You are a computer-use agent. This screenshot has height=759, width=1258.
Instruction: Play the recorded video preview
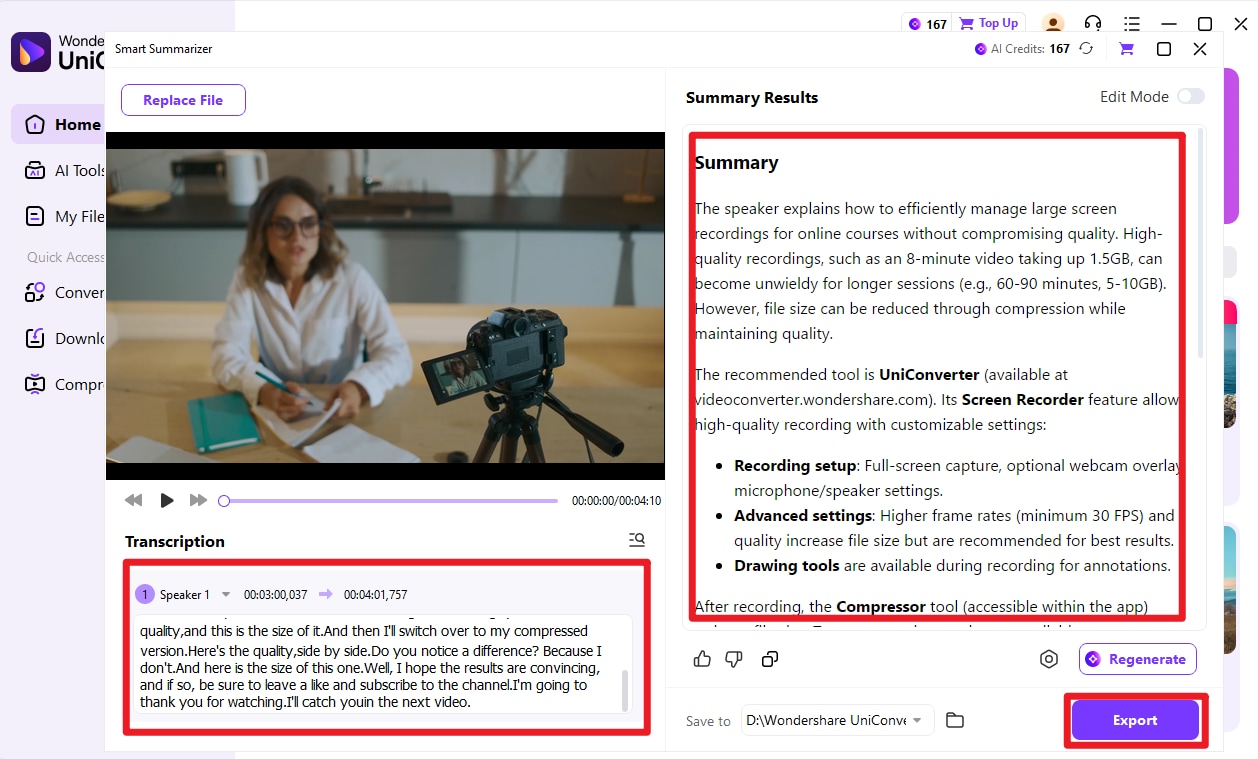[166, 500]
